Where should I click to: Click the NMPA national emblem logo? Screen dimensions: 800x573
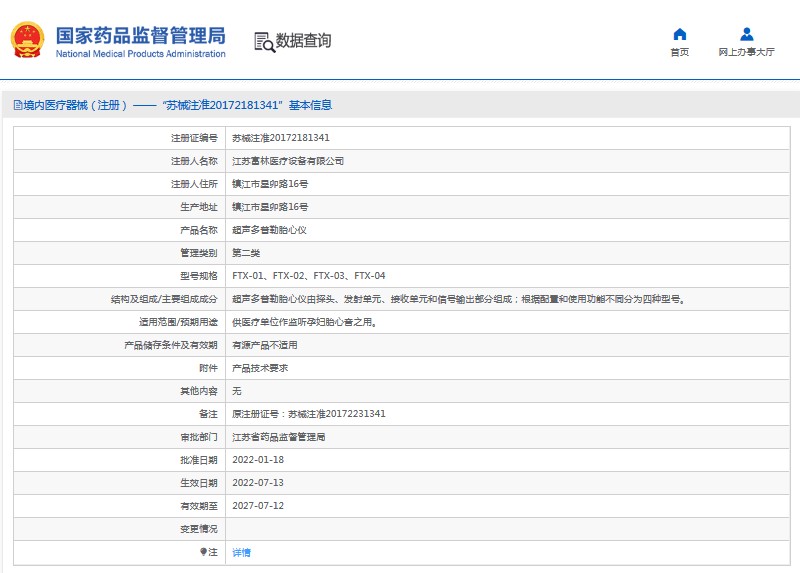tap(27, 40)
